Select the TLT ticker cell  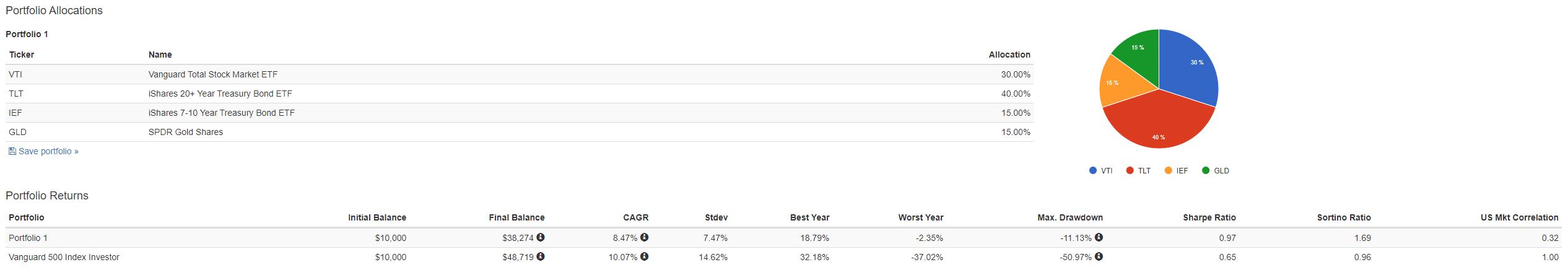[x=16, y=94]
